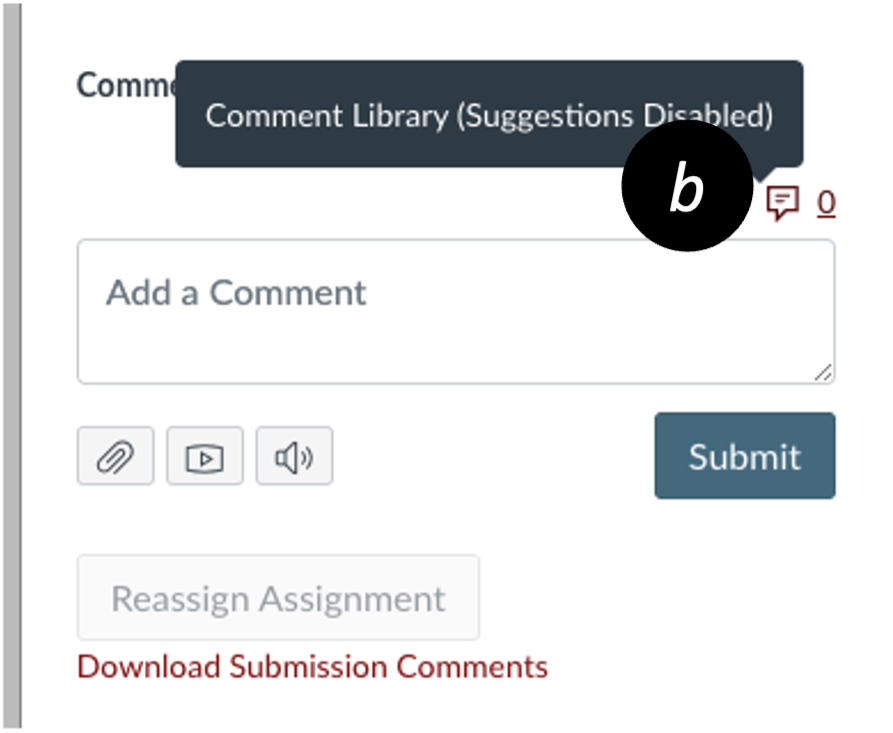Start an audio comment with the speaker icon

point(293,456)
